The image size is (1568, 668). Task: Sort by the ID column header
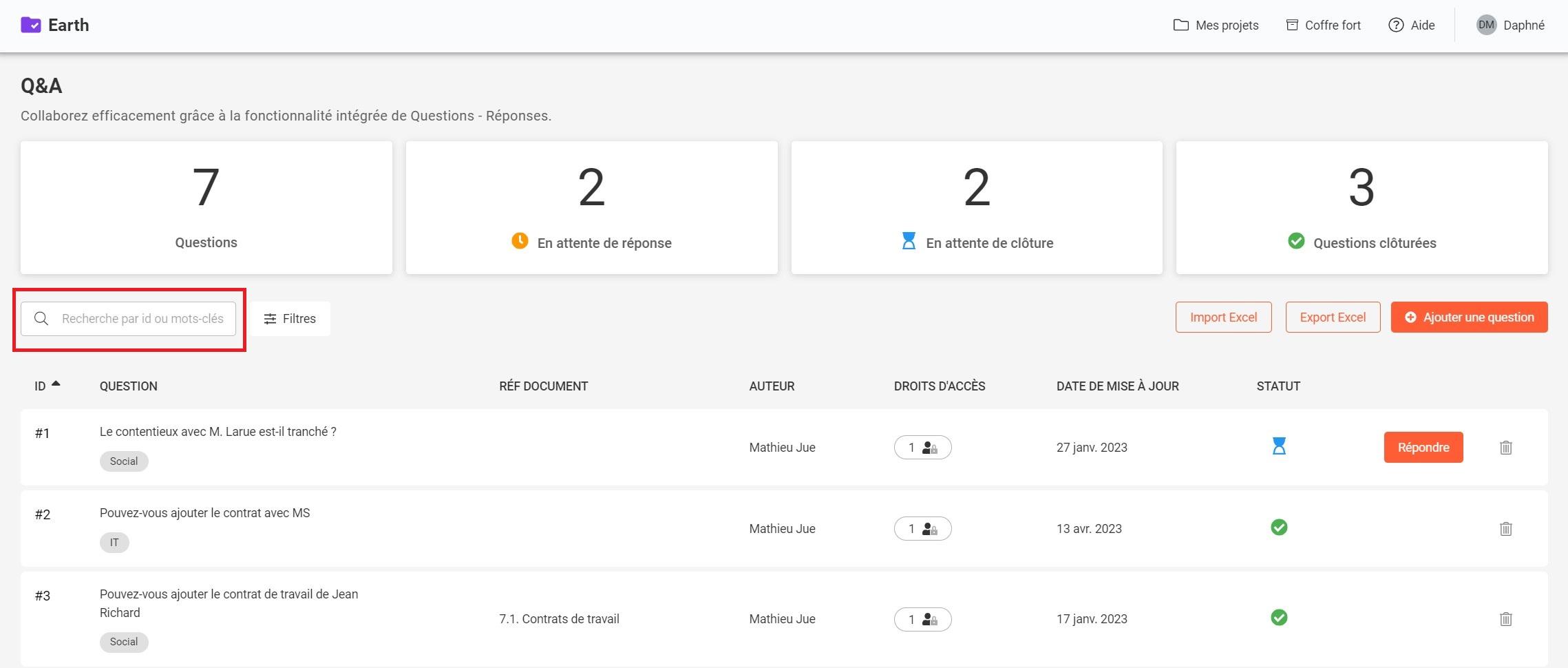40,386
